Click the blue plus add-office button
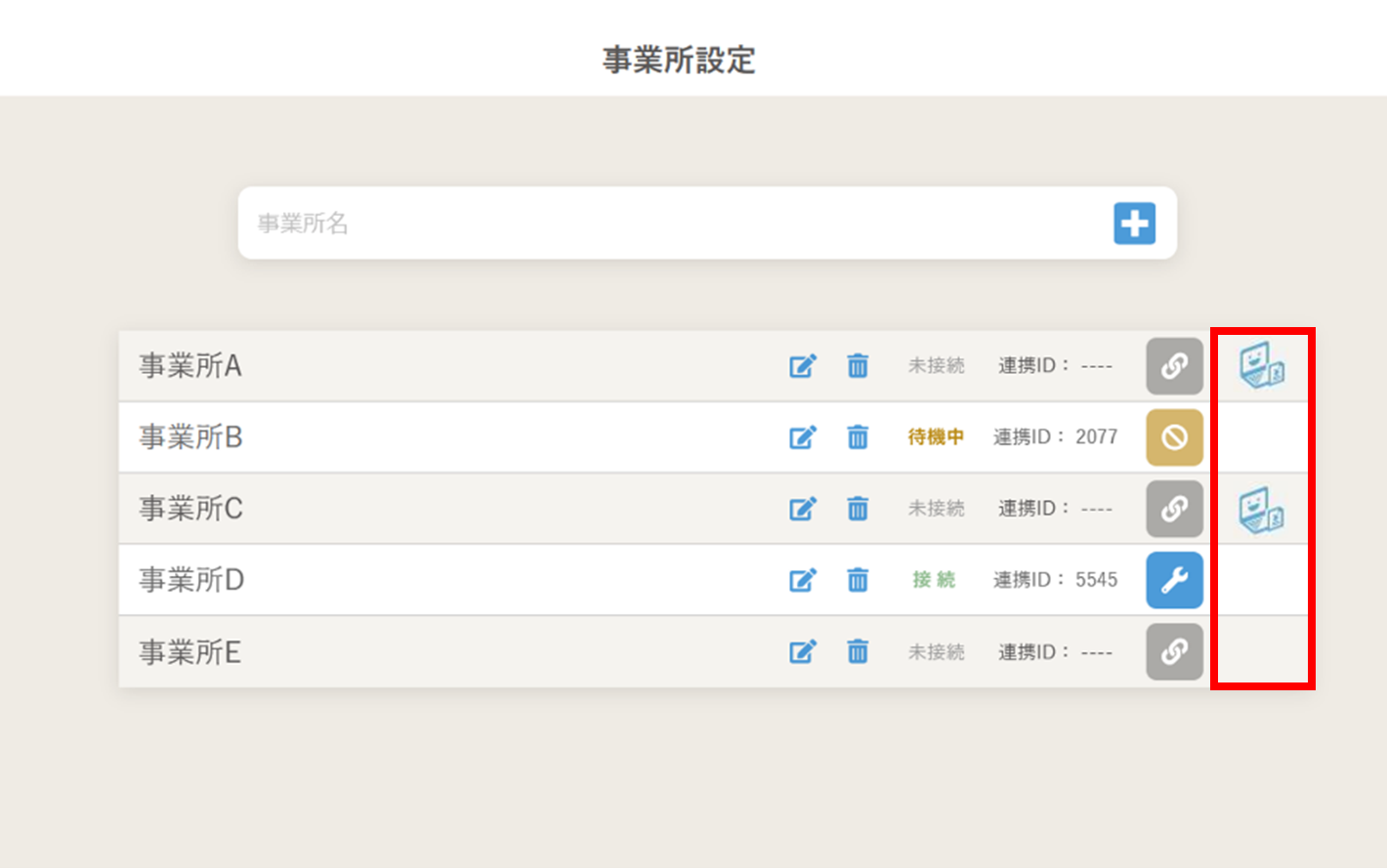Image resolution: width=1387 pixels, height=868 pixels. click(x=1134, y=223)
